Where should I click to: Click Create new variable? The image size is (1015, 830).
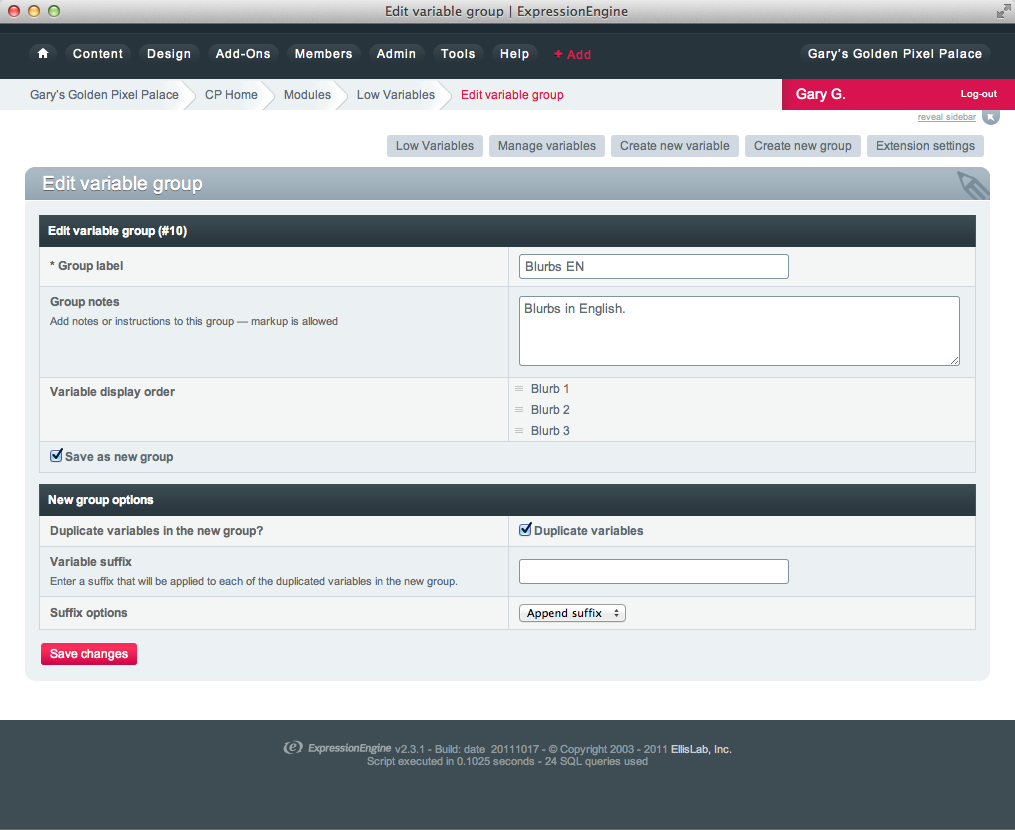[675, 146]
